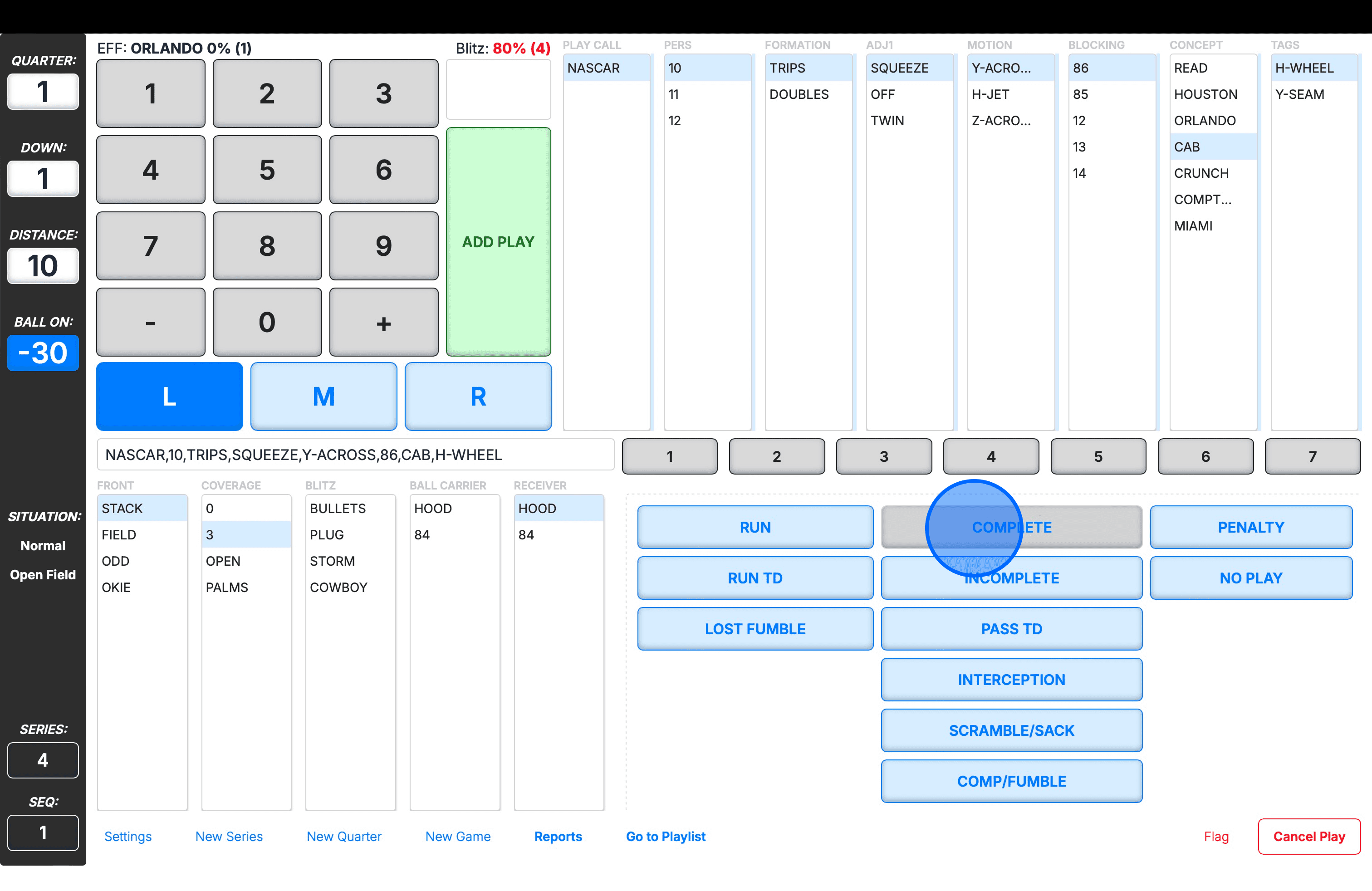
Task: Select READ in Concept list
Action: click(1214, 68)
